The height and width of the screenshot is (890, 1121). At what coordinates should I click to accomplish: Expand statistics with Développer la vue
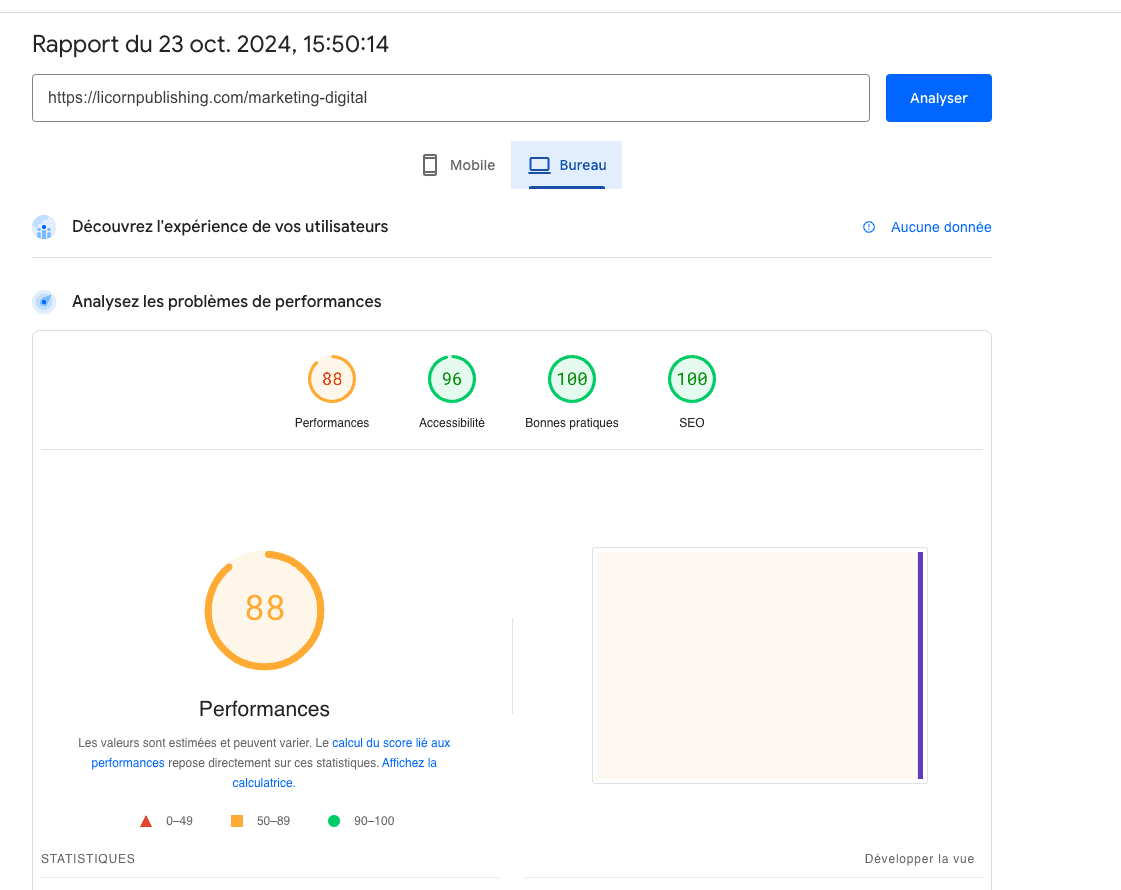pyautogui.click(x=919, y=859)
